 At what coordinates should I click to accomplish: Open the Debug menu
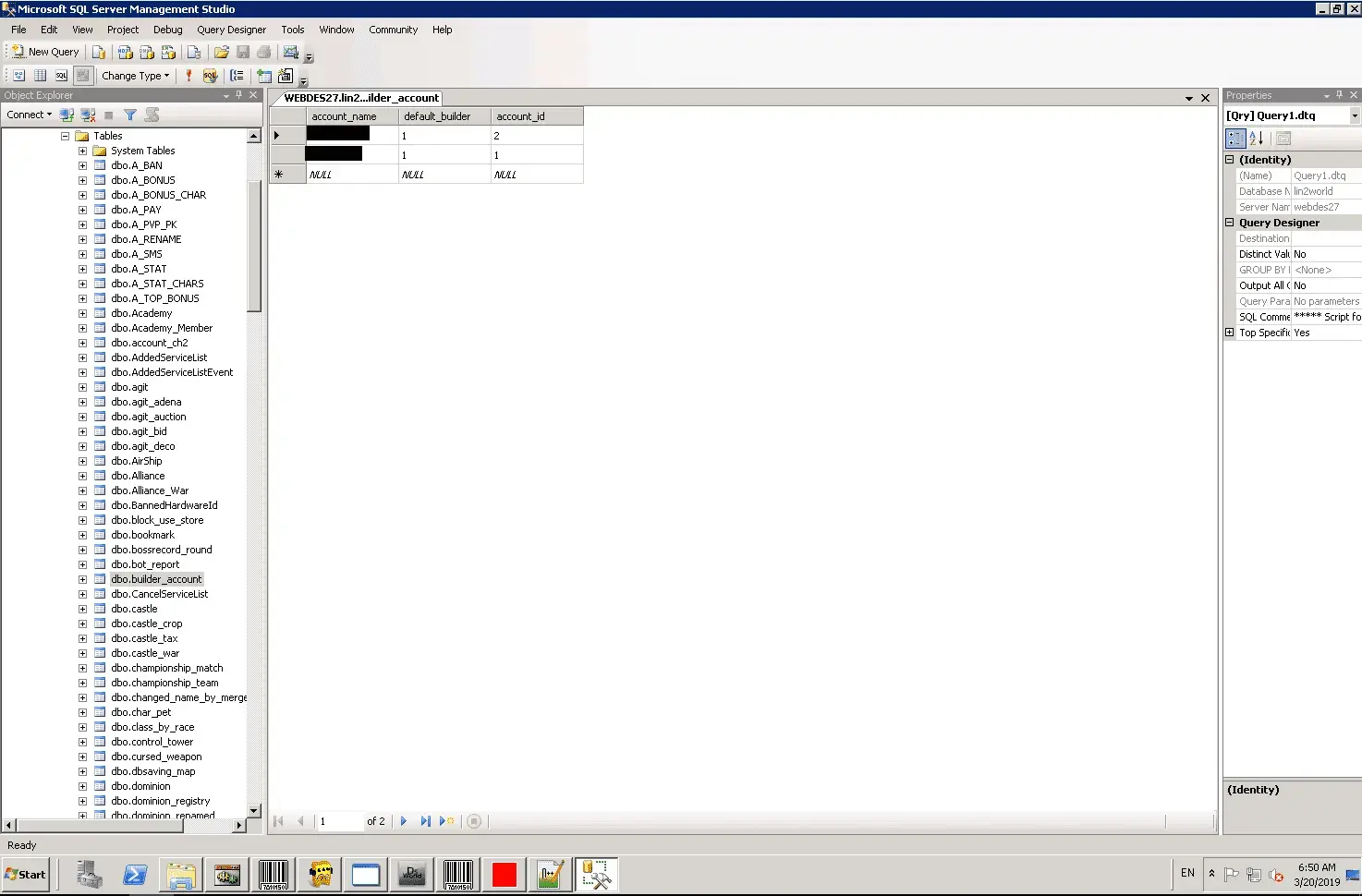click(x=168, y=30)
